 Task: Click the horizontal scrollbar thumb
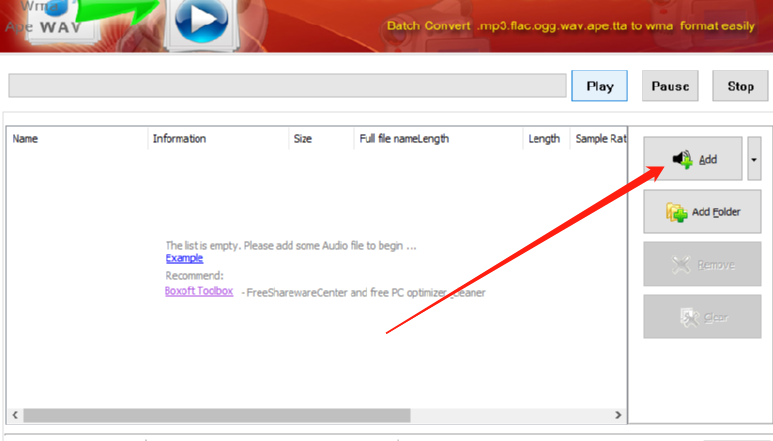click(x=217, y=415)
